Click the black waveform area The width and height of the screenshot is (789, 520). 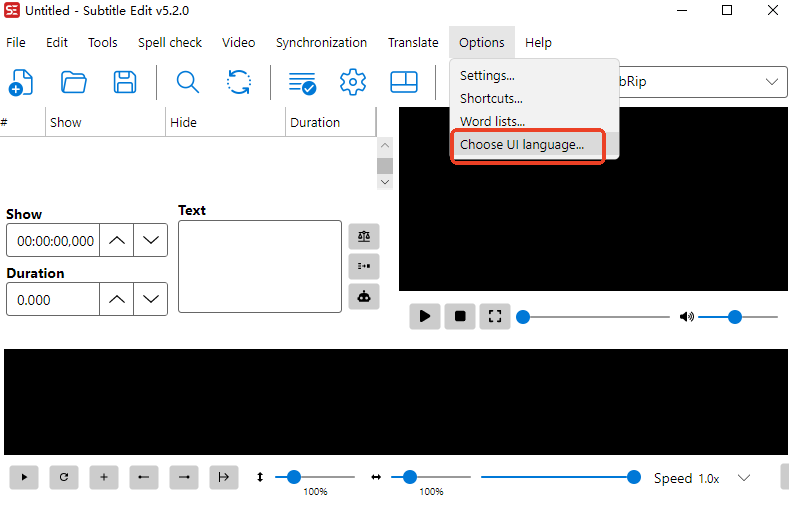[396, 402]
